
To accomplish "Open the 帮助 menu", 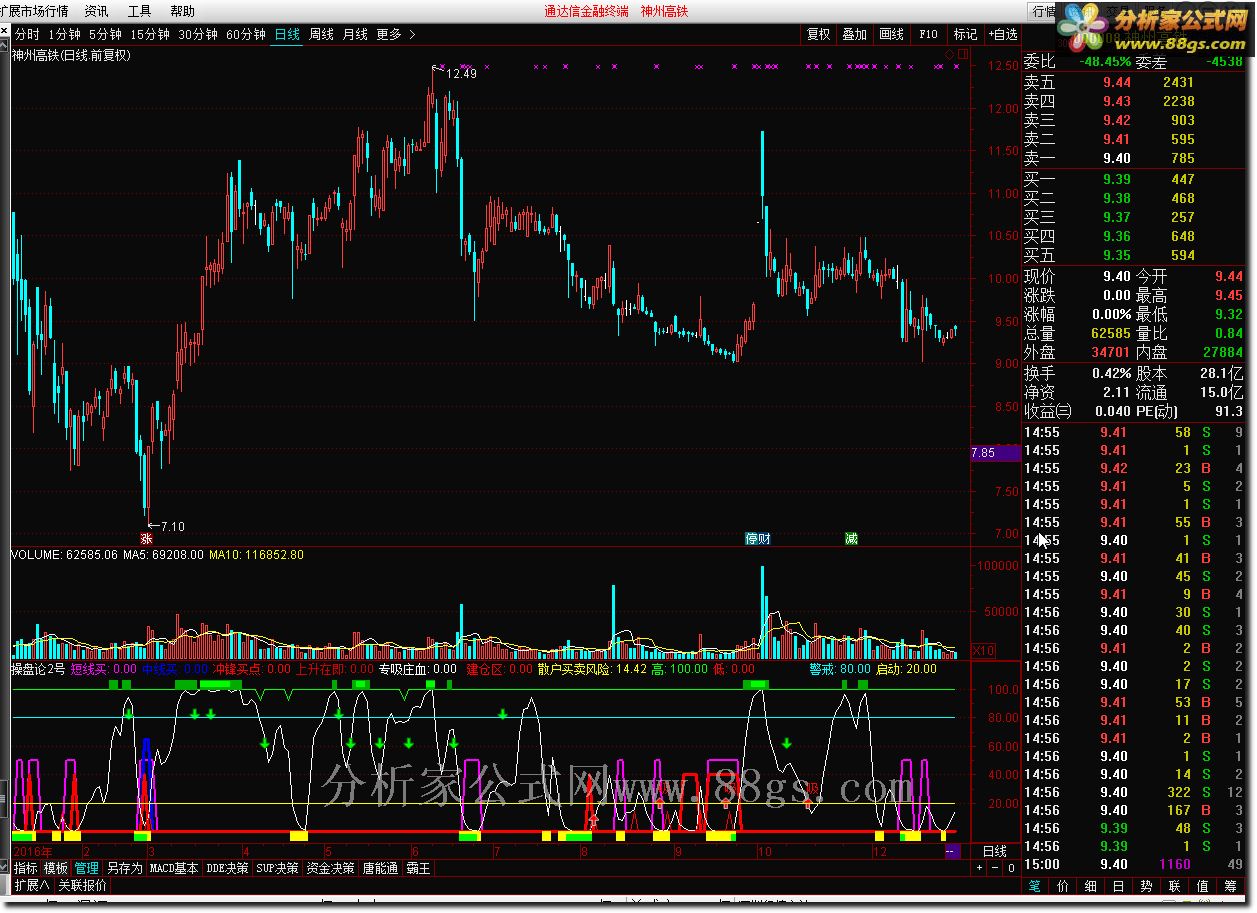I will pos(183,11).
